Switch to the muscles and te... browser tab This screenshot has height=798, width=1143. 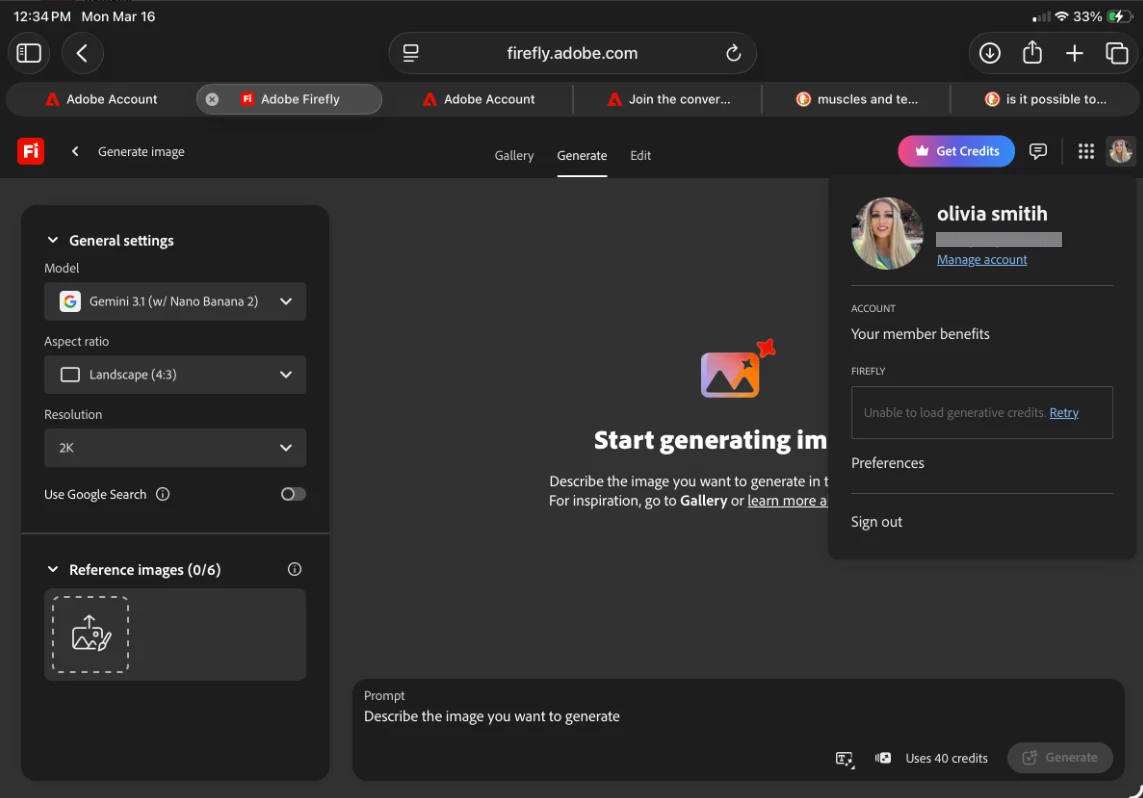[x=857, y=99]
